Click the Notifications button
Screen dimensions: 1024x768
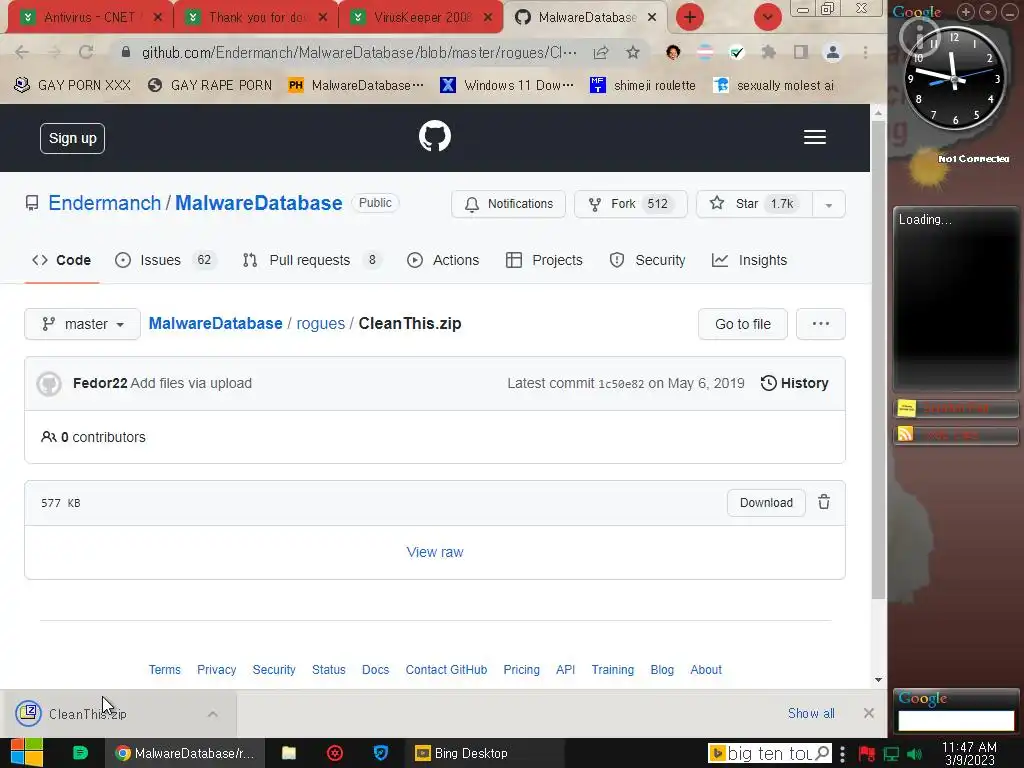[x=508, y=204]
